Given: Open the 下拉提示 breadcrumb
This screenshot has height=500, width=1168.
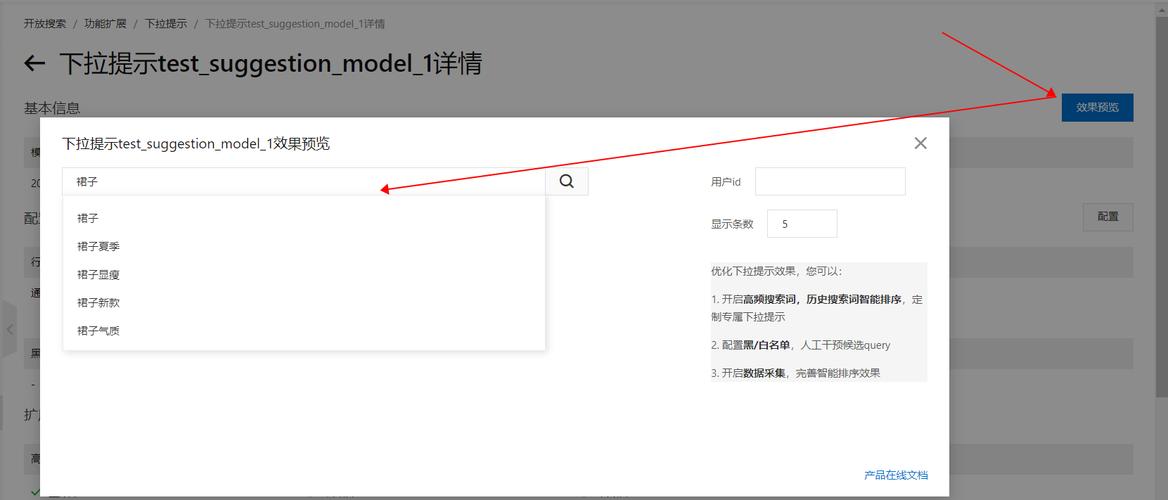Looking at the screenshot, I should (x=165, y=24).
